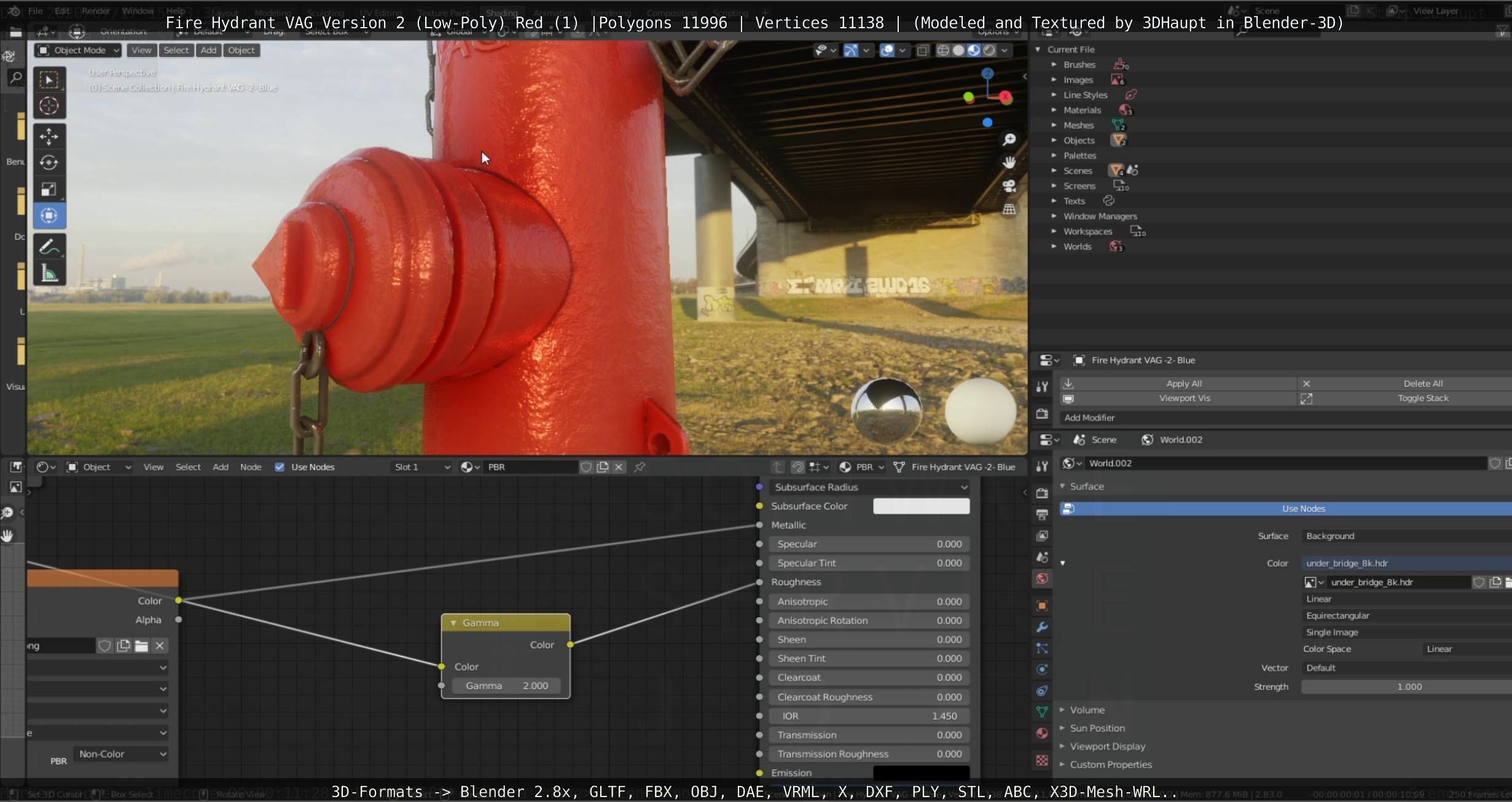Open the Material properties tab icon
This screenshot has width=1512, height=802.
click(x=1042, y=733)
